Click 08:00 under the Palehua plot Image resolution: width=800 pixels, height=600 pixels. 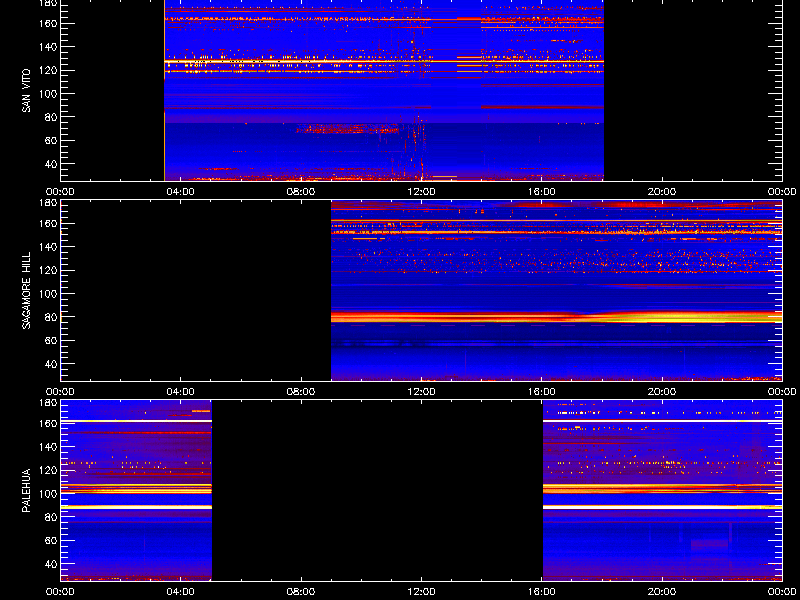(x=301, y=592)
